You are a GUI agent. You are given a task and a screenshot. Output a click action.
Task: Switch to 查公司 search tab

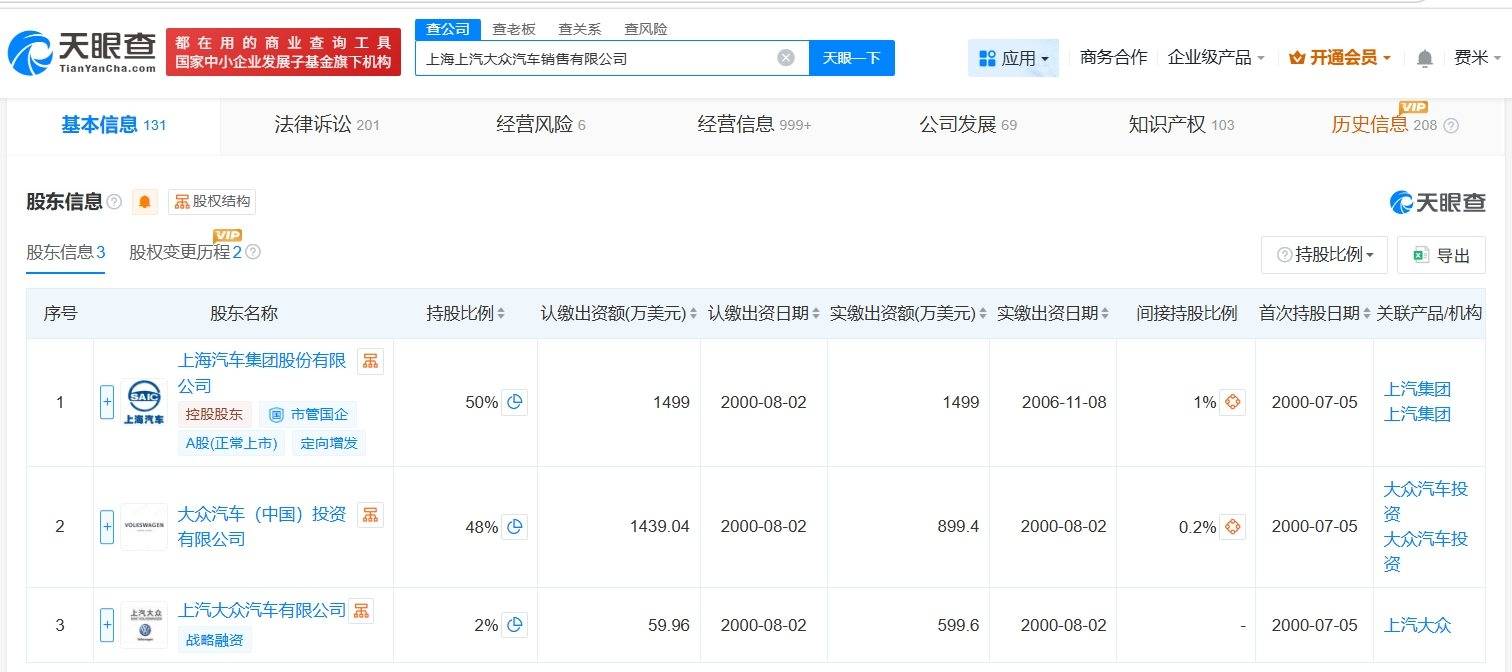(448, 29)
